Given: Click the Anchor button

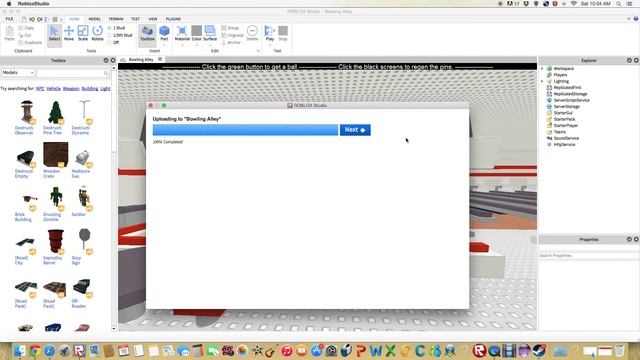Looking at the screenshot, I should pyautogui.click(x=231, y=42).
